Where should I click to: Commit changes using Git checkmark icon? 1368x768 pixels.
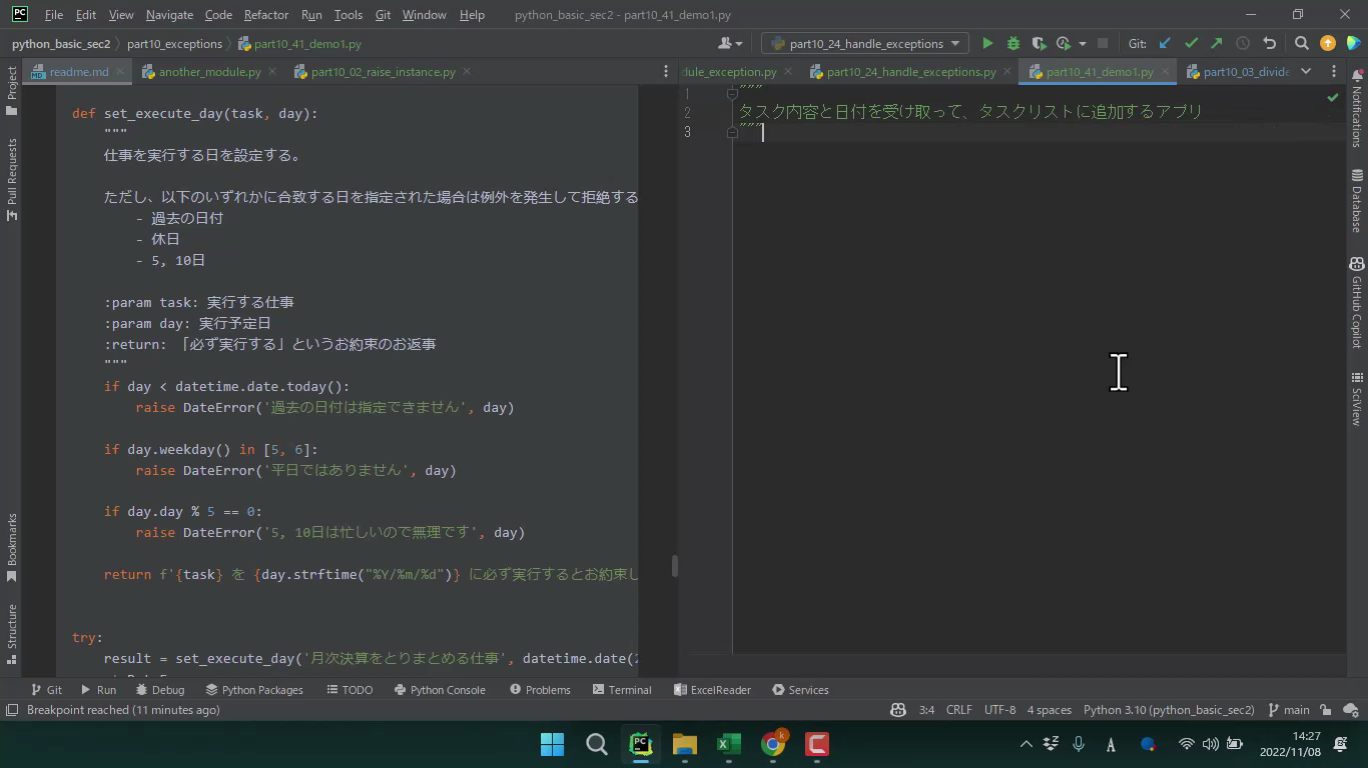click(x=1191, y=43)
